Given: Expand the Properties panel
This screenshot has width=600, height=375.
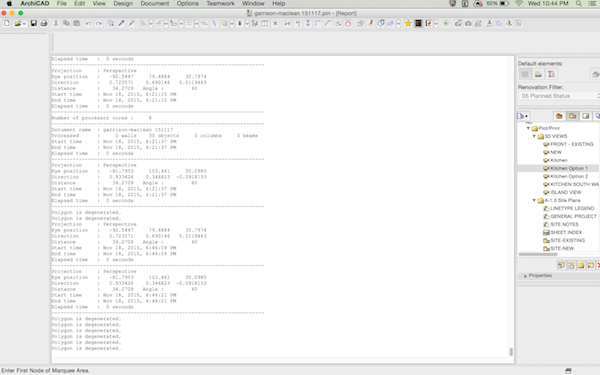Looking at the screenshot, I should tap(525, 276).
